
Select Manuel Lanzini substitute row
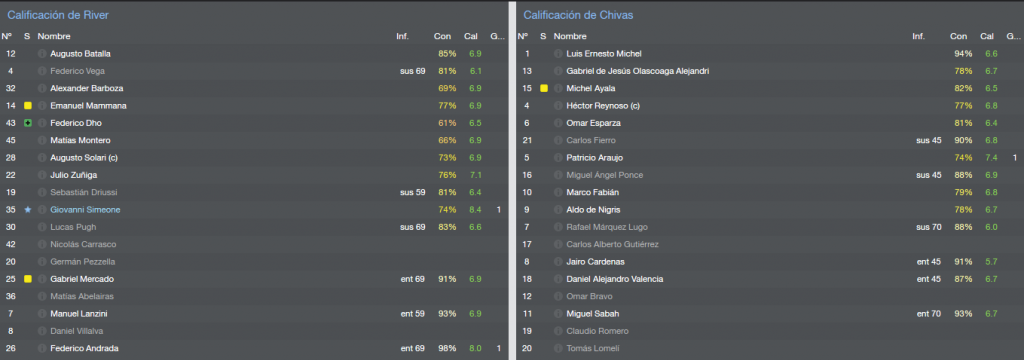click(254, 314)
